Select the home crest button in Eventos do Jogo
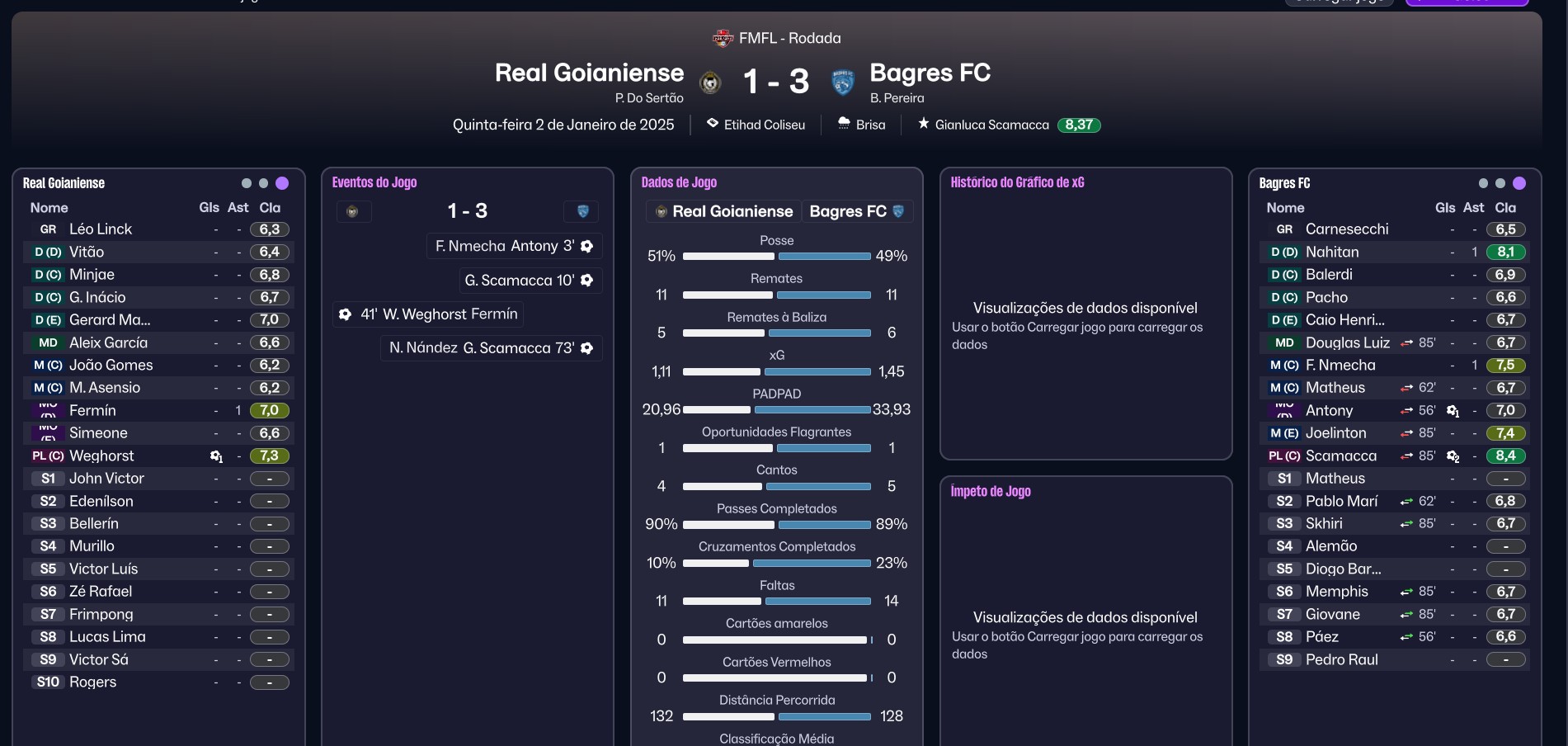This screenshot has width=1568, height=746. click(x=353, y=212)
